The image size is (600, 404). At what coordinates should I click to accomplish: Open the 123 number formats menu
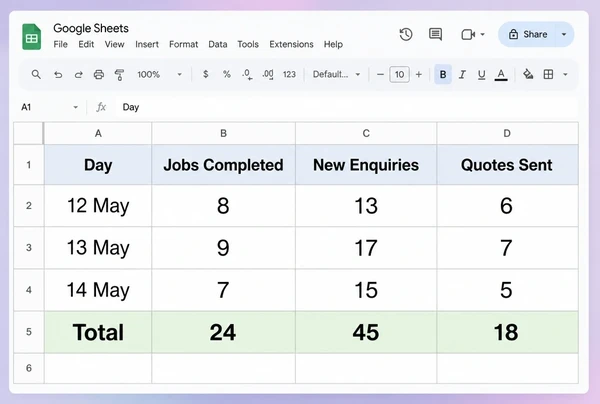tap(289, 74)
